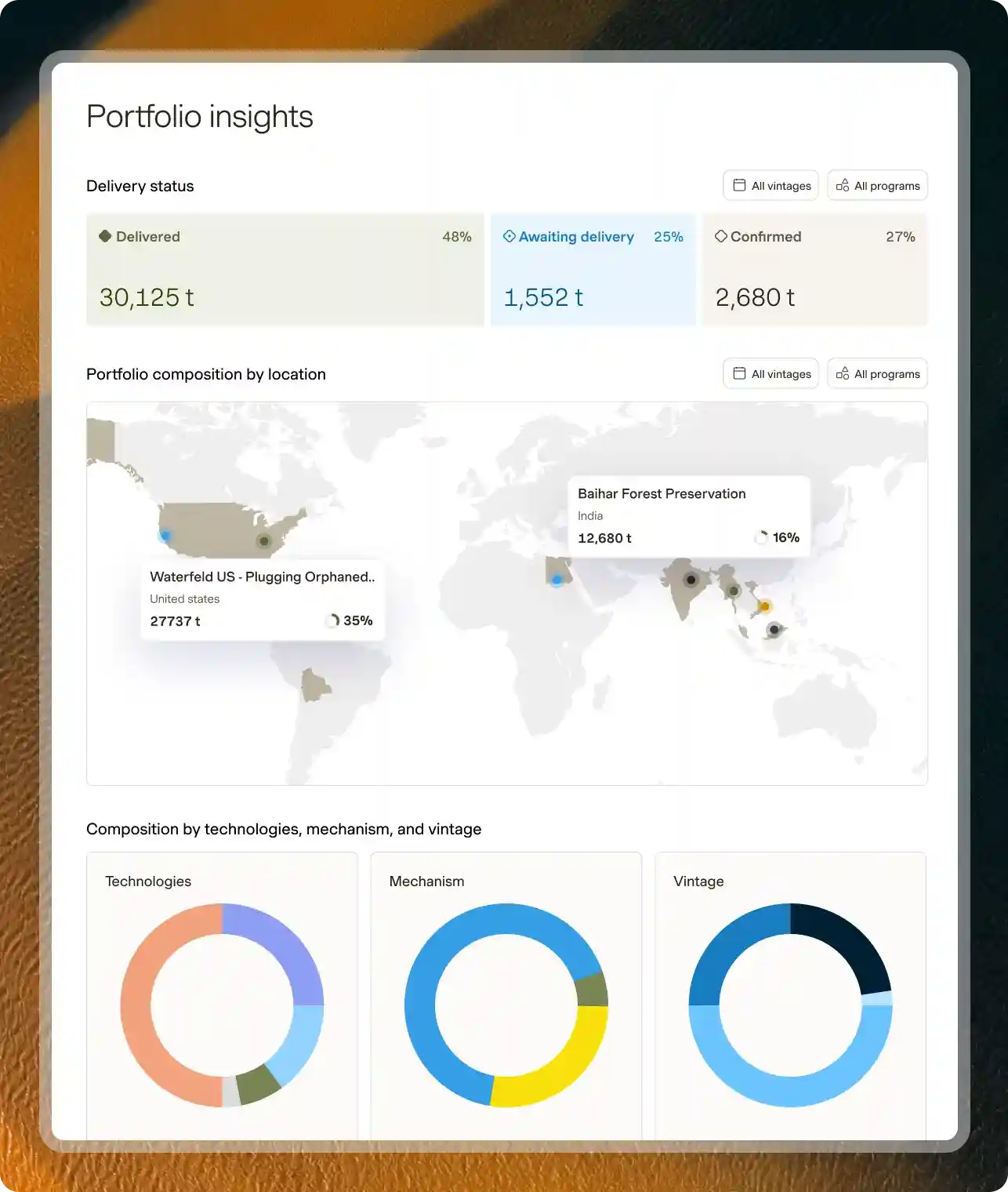This screenshot has width=1008, height=1192.
Task: Click the 1,552 t awaiting value
Action: 543,297
